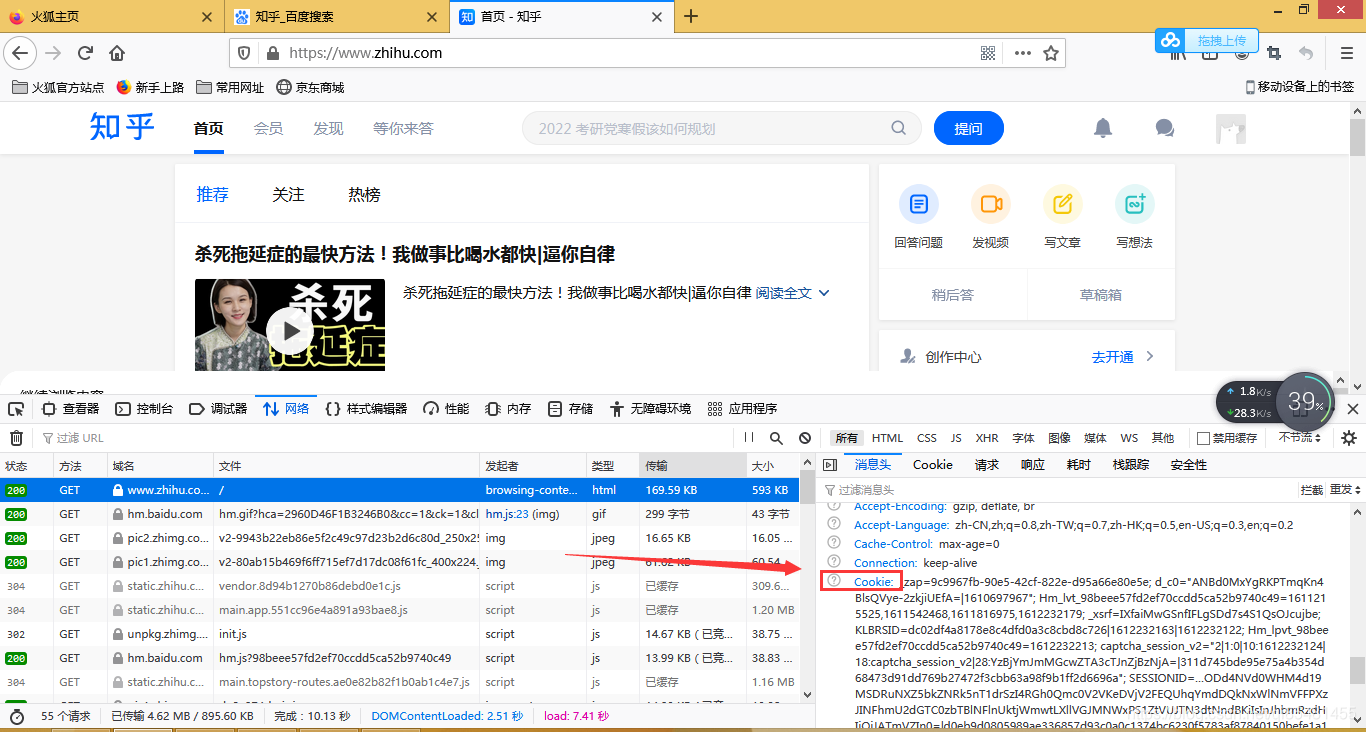
Task: Select the 所有 request type filter
Action: click(x=847, y=438)
